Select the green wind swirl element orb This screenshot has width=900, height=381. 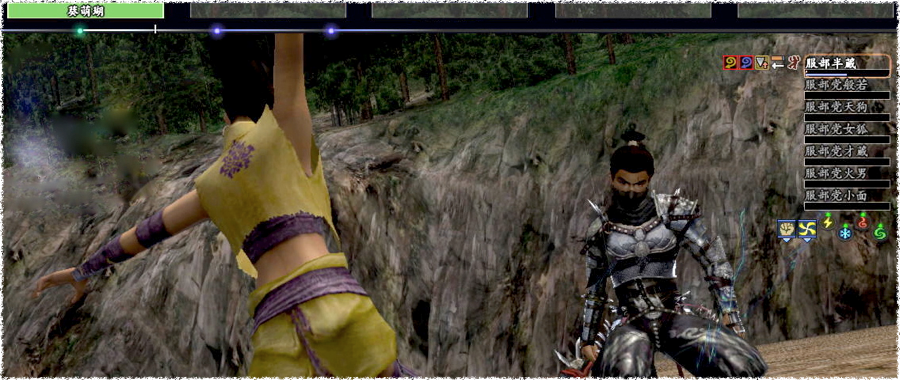pyautogui.click(x=879, y=232)
